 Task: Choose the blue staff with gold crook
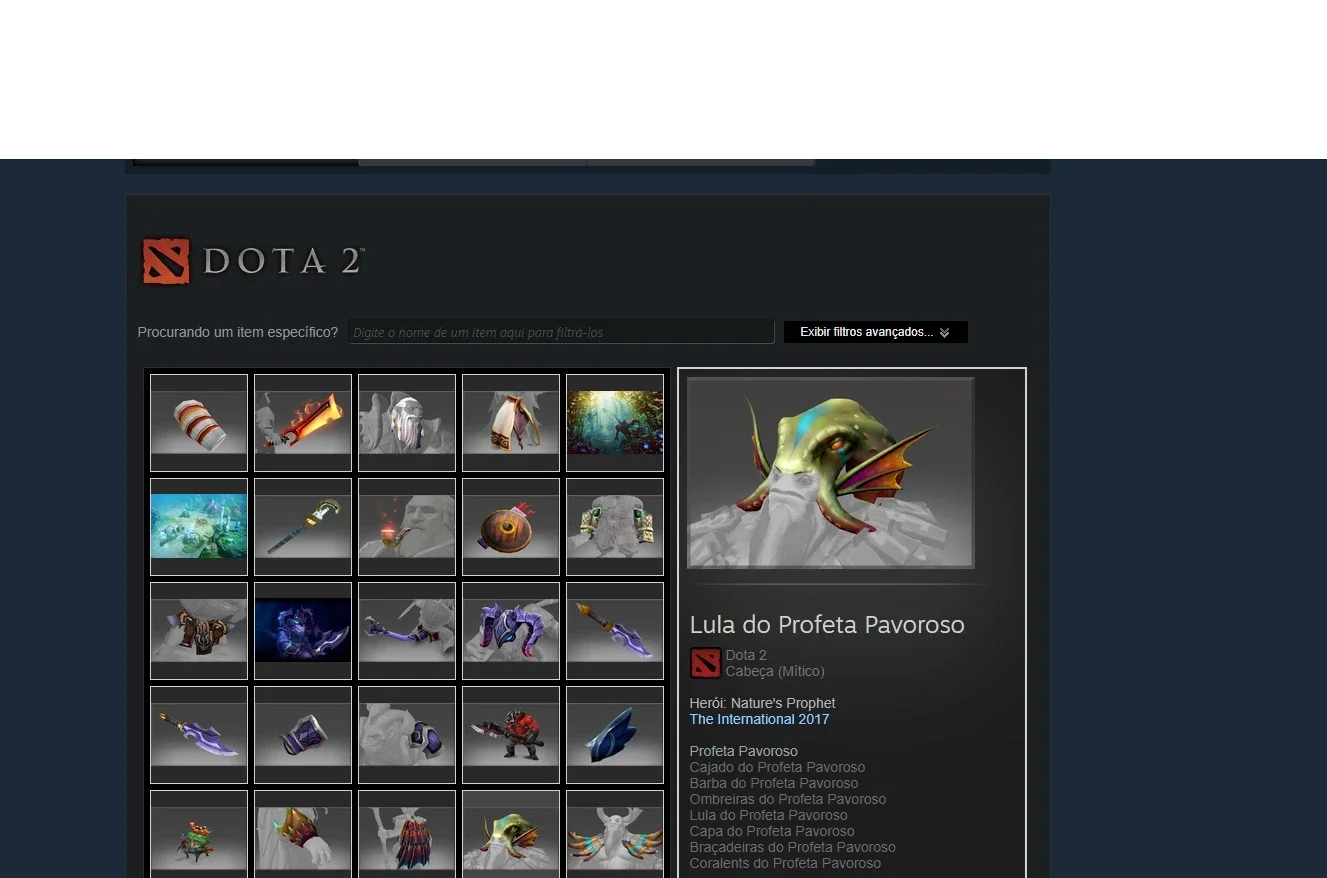click(303, 527)
